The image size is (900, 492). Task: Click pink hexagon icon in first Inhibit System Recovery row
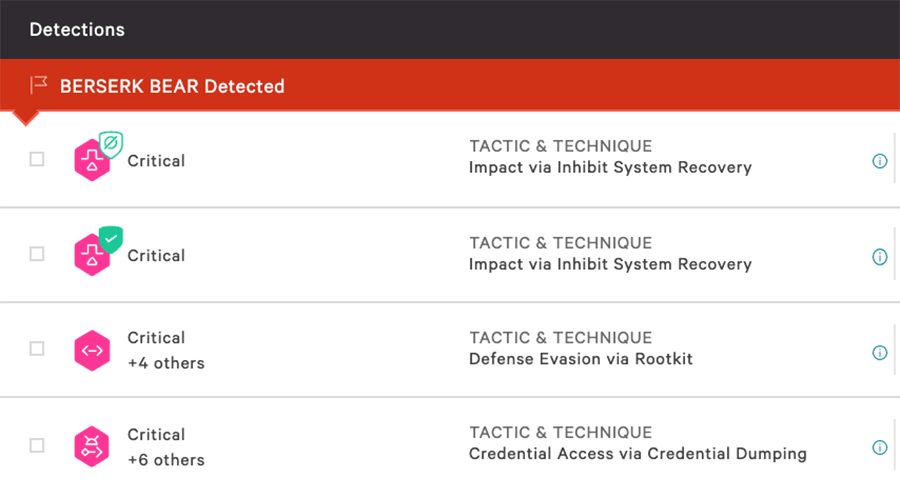click(x=91, y=162)
